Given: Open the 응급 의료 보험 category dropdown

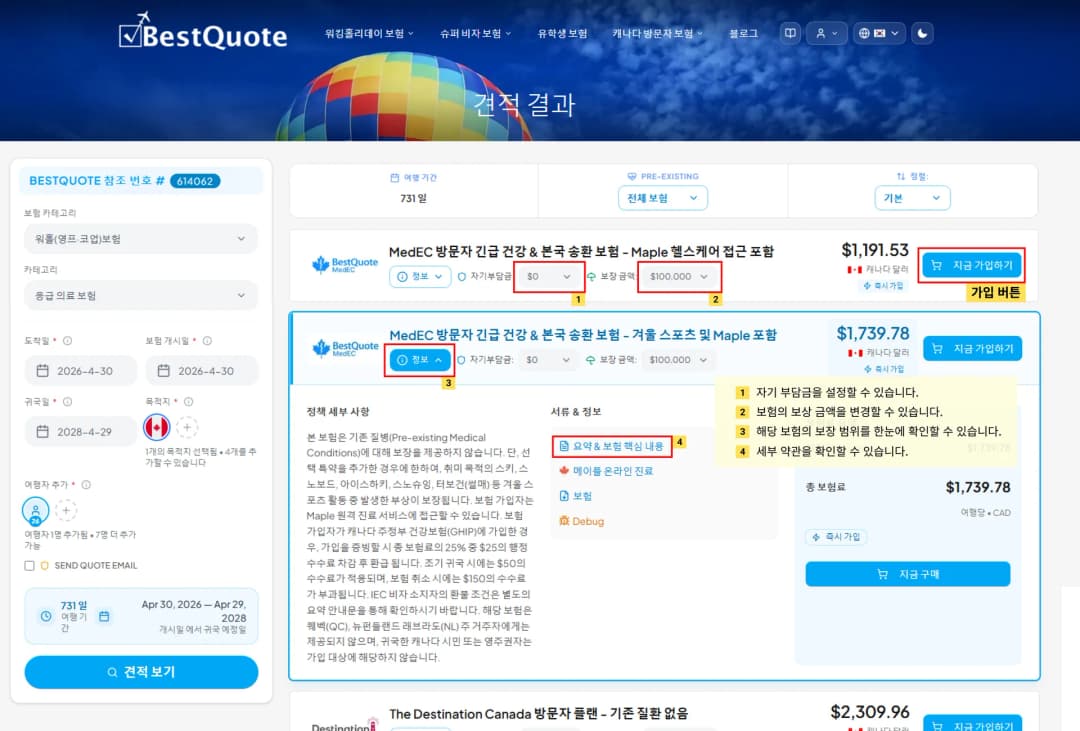Looking at the screenshot, I should 140,296.
